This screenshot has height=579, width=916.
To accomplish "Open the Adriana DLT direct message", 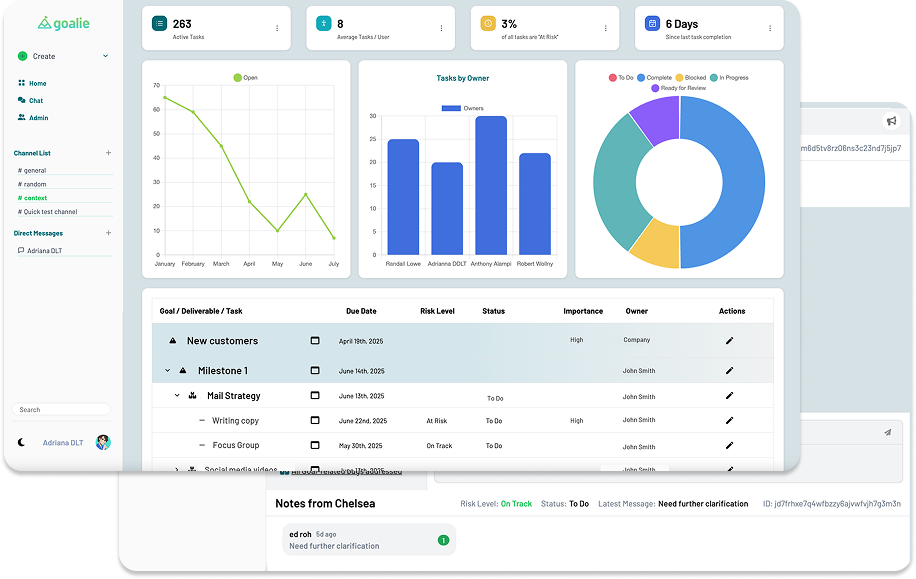I will point(47,250).
